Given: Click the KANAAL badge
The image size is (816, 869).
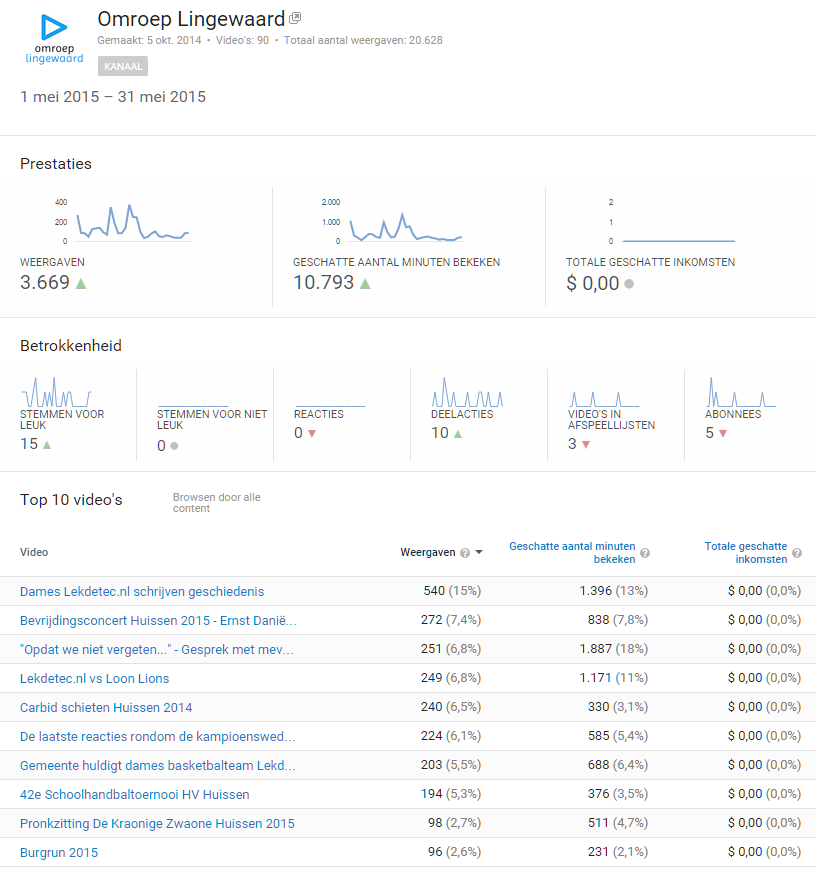Looking at the screenshot, I should [123, 66].
